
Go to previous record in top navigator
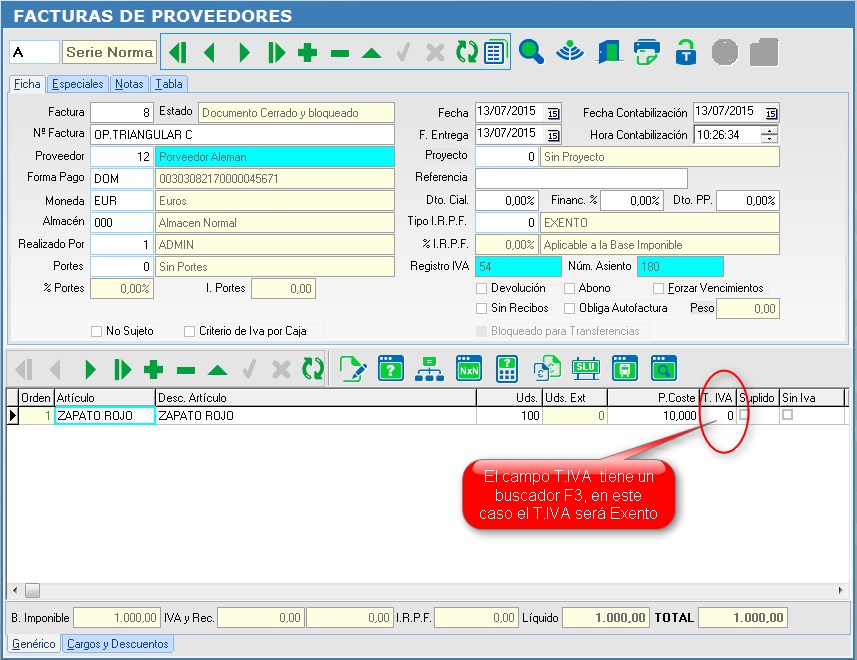209,53
